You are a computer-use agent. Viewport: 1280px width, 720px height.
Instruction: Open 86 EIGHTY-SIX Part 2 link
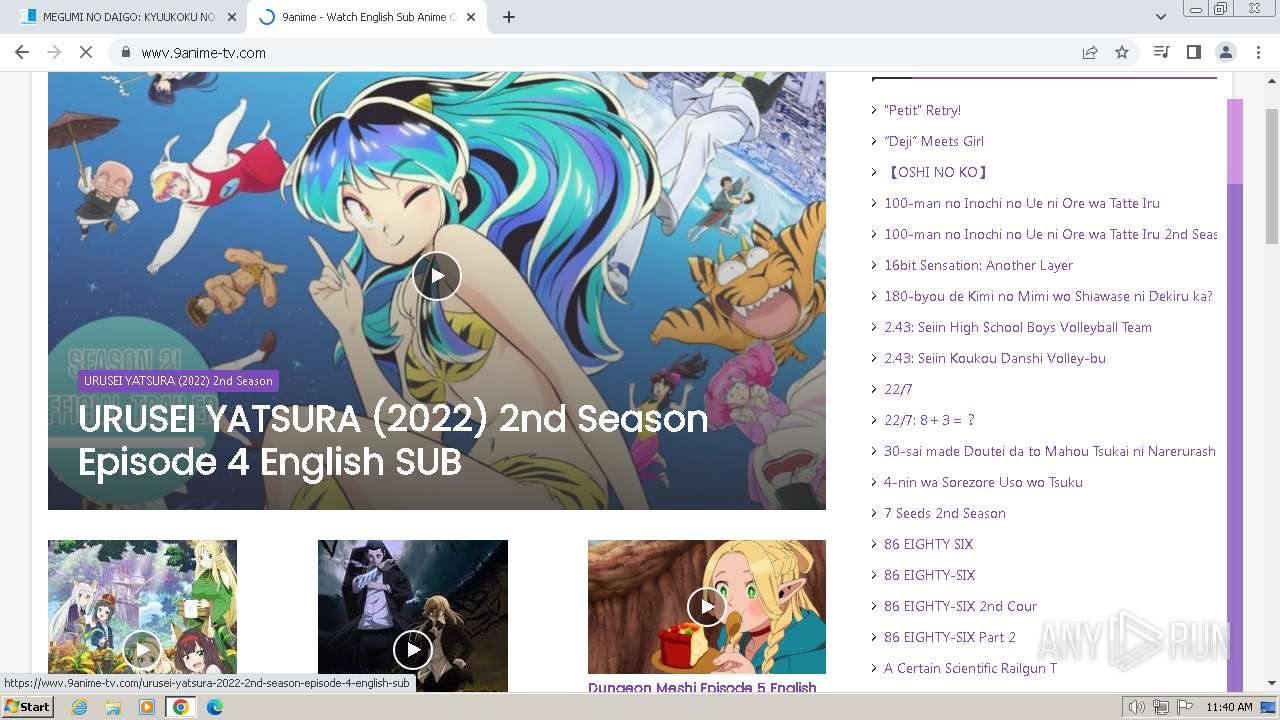coord(950,637)
